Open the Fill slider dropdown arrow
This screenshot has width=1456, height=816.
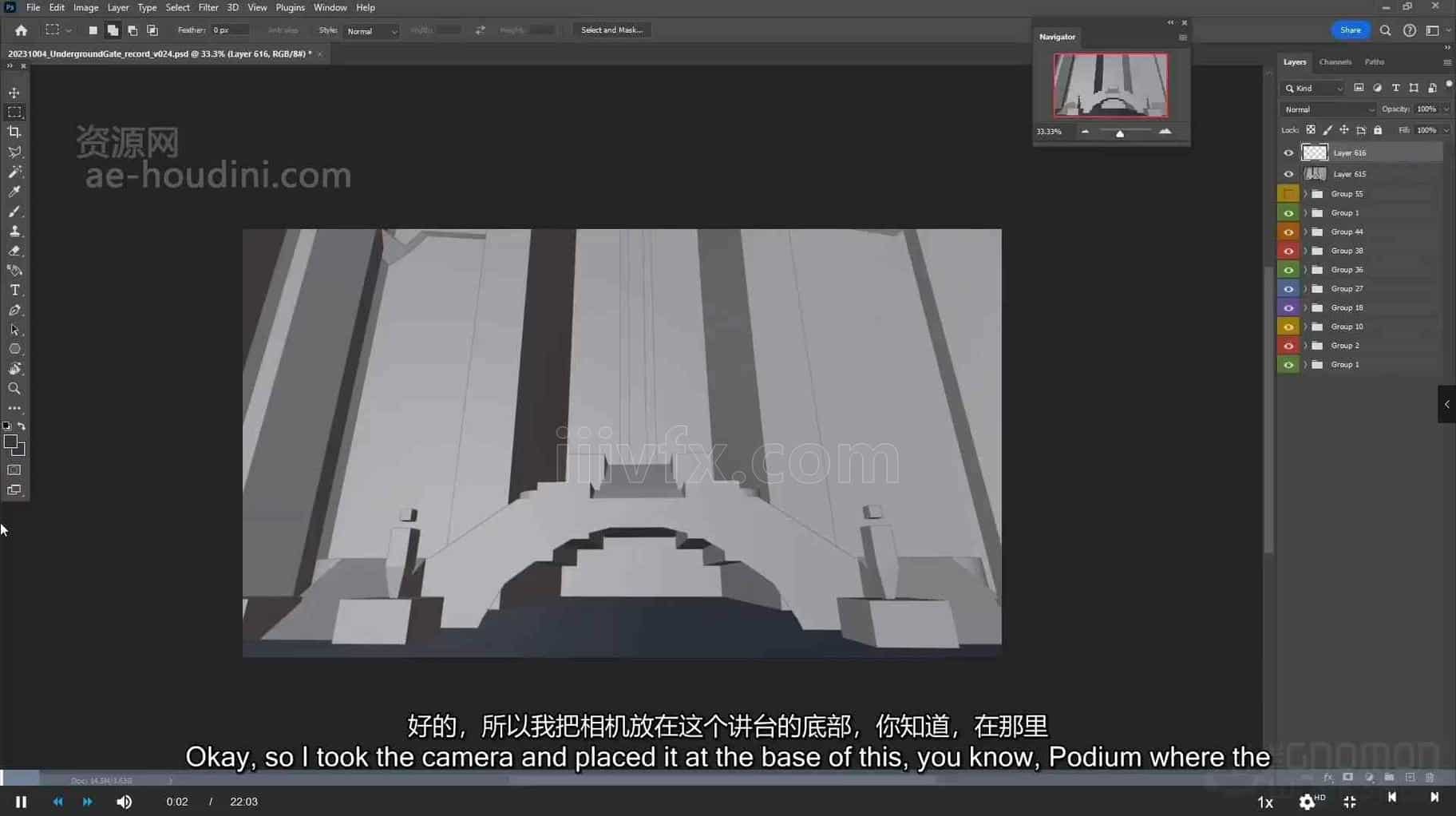[x=1446, y=130]
